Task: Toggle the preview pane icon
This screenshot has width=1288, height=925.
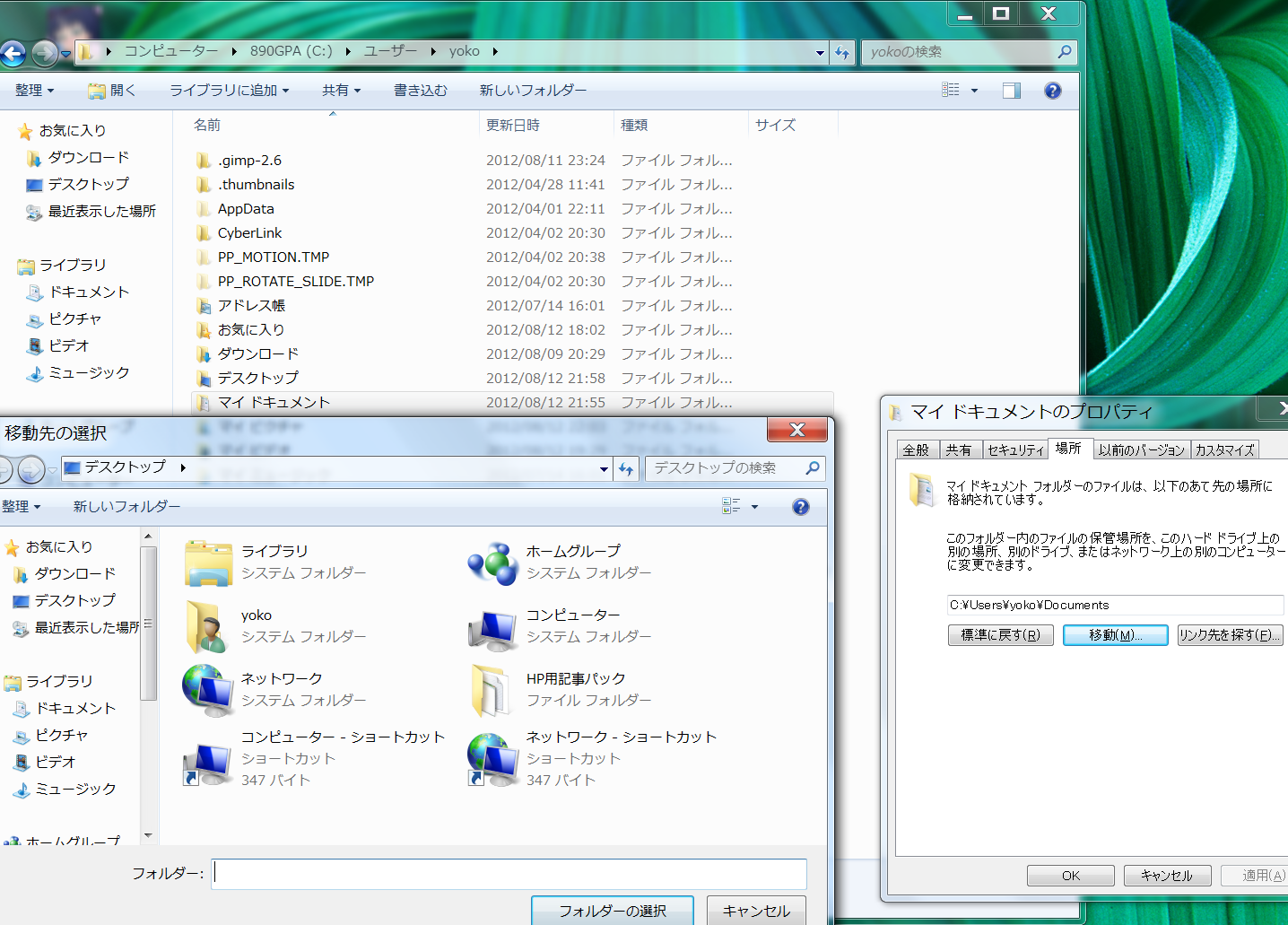Action: tap(1011, 91)
